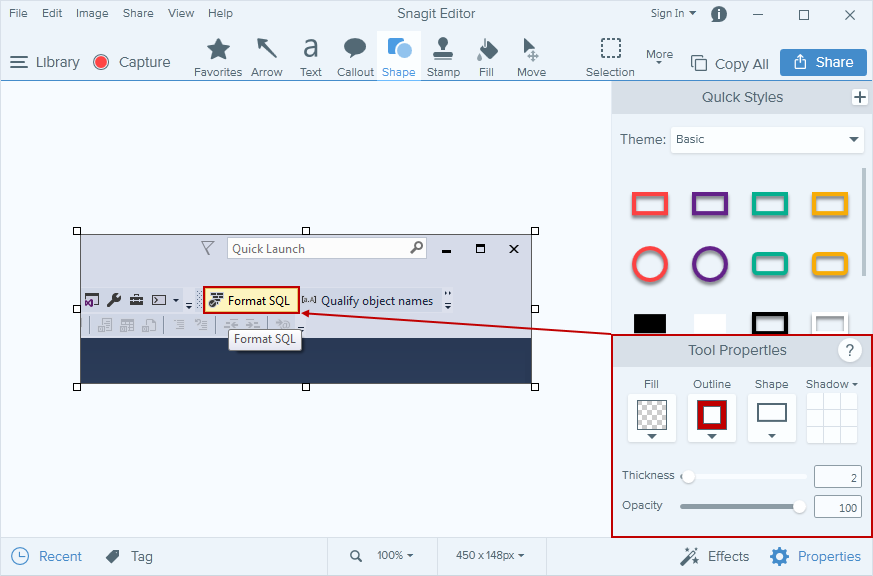Activate the Shape tool
Screen dimensions: 873x576
coord(399,57)
